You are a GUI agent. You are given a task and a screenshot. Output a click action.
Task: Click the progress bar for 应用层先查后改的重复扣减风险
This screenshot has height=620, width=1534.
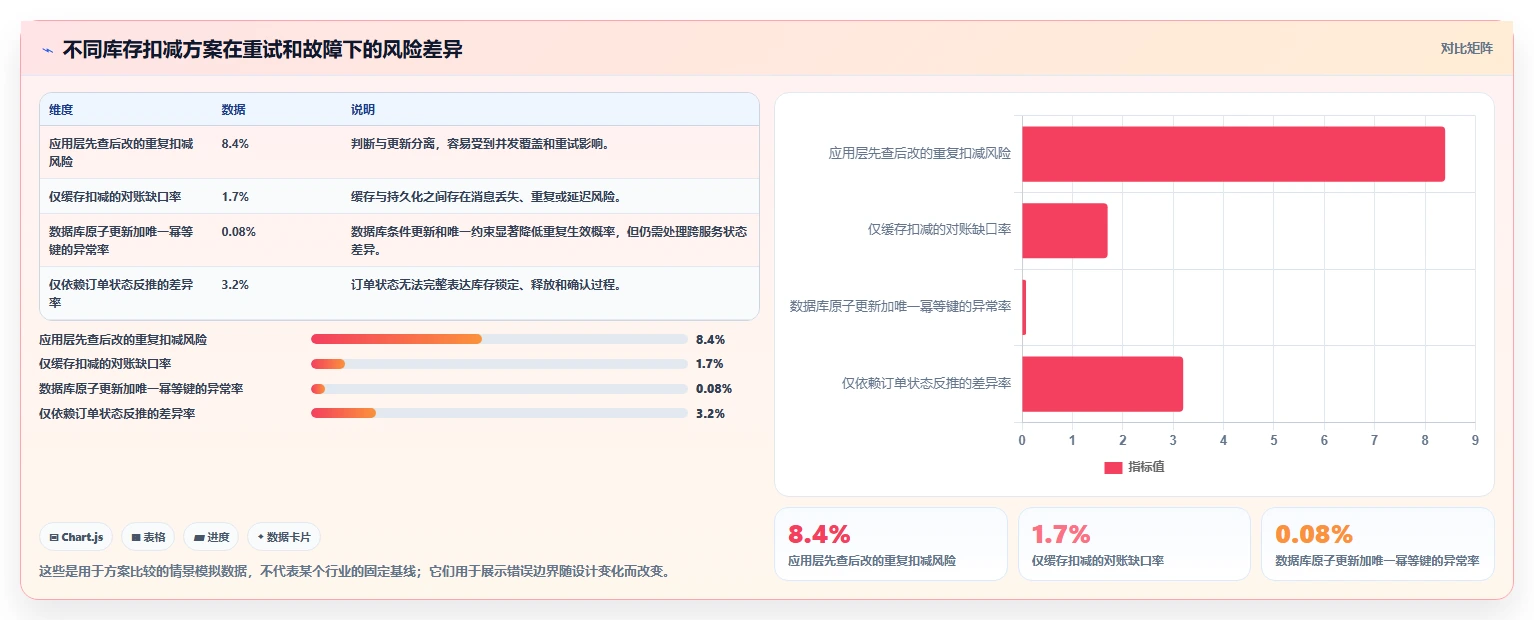(499, 340)
